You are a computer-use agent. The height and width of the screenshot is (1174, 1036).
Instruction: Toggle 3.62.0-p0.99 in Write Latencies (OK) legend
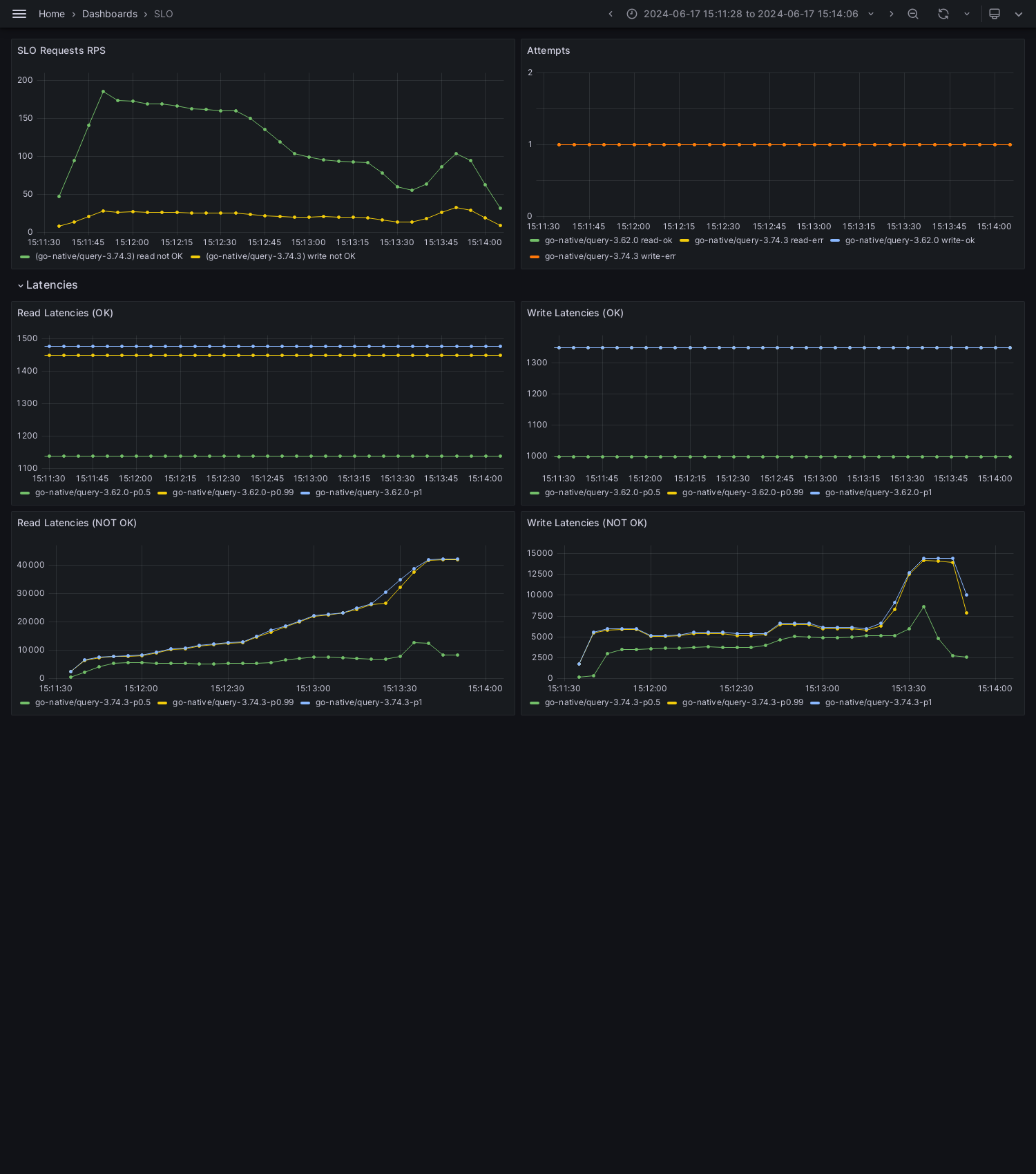[742, 492]
